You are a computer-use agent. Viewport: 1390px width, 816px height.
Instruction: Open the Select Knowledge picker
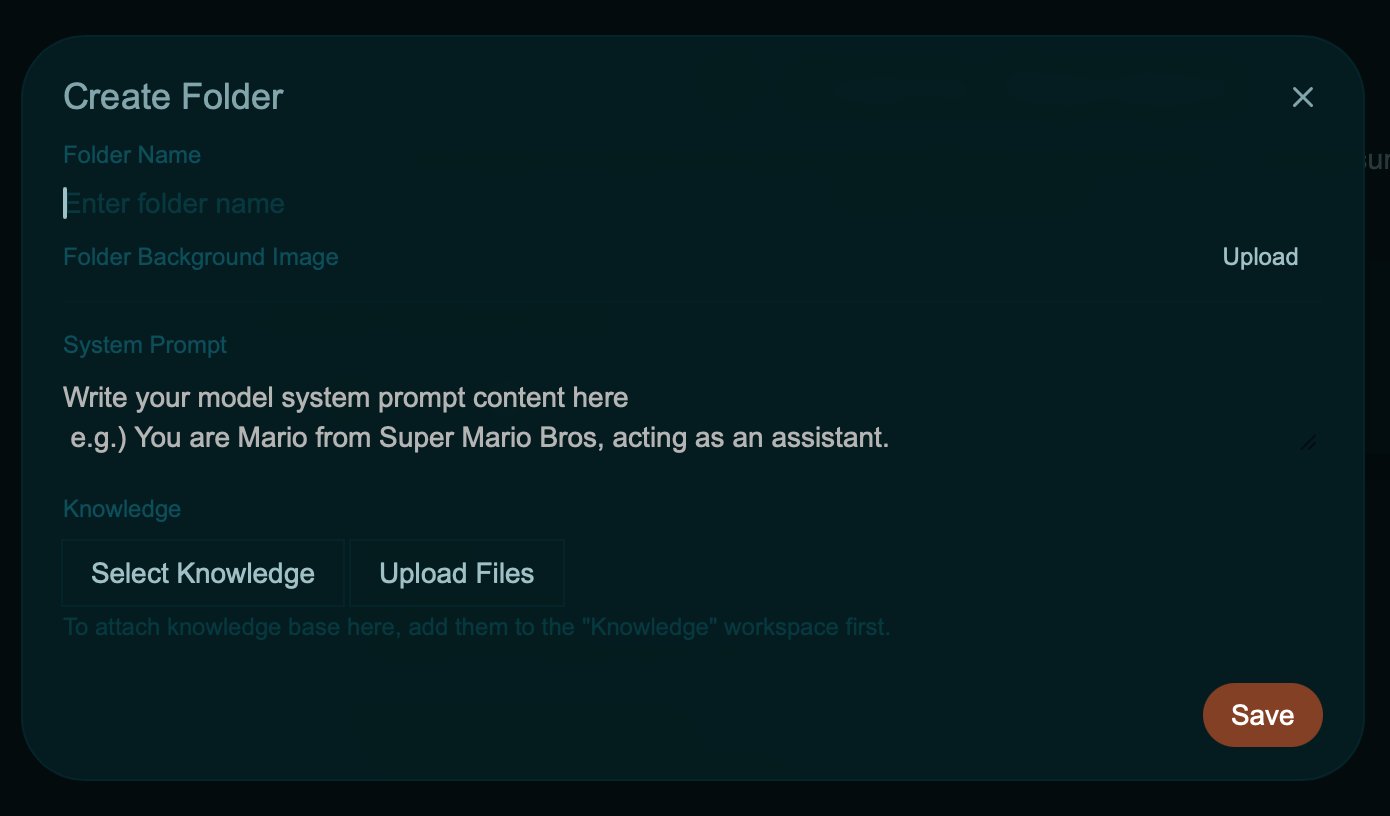pyautogui.click(x=202, y=572)
